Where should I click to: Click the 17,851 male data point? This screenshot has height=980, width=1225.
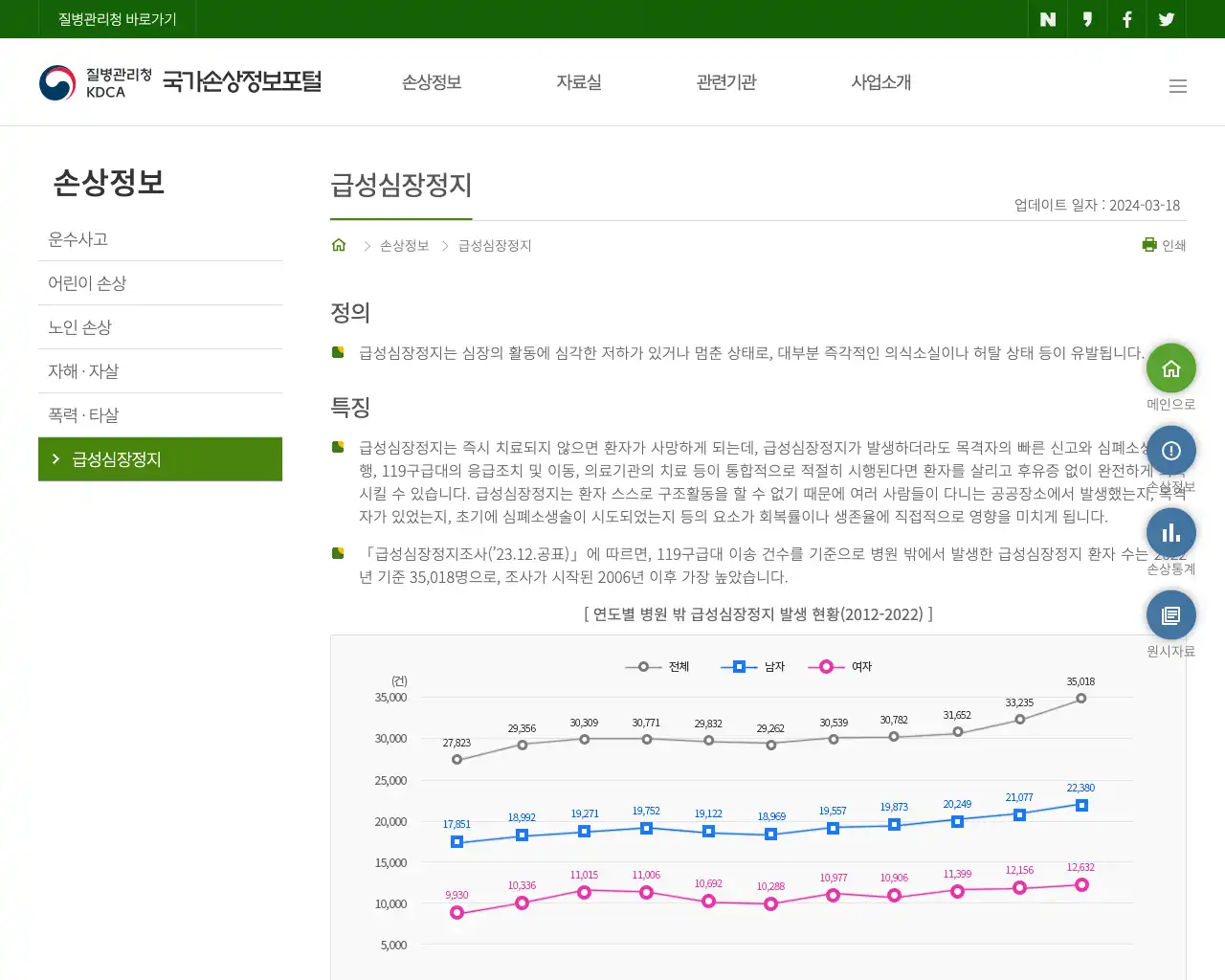click(457, 842)
